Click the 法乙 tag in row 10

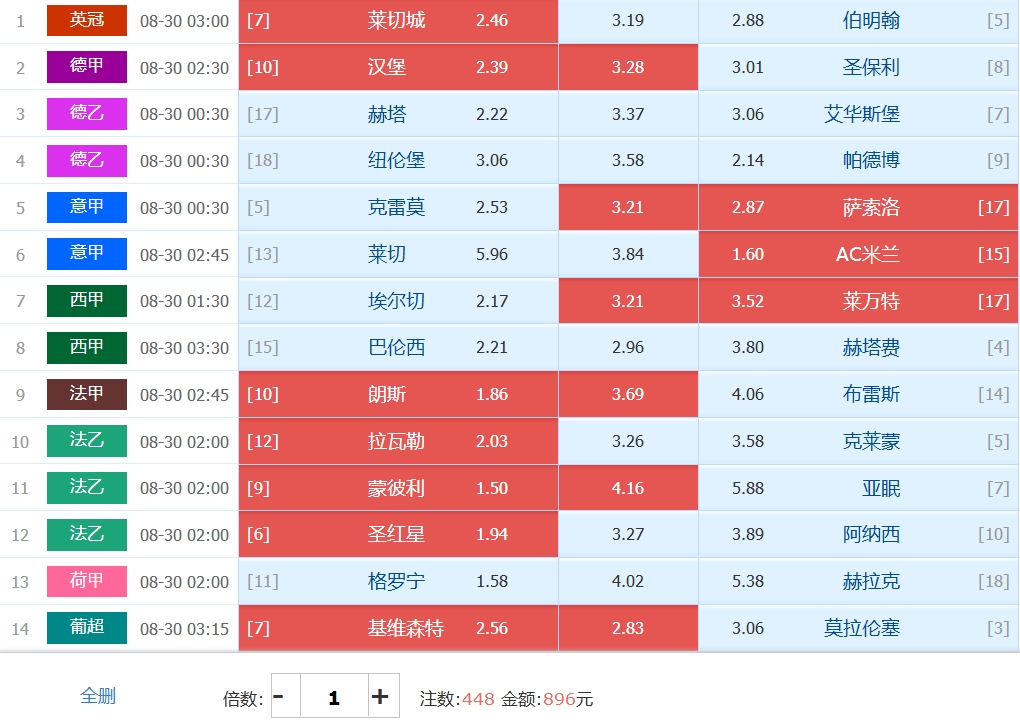pos(87,441)
